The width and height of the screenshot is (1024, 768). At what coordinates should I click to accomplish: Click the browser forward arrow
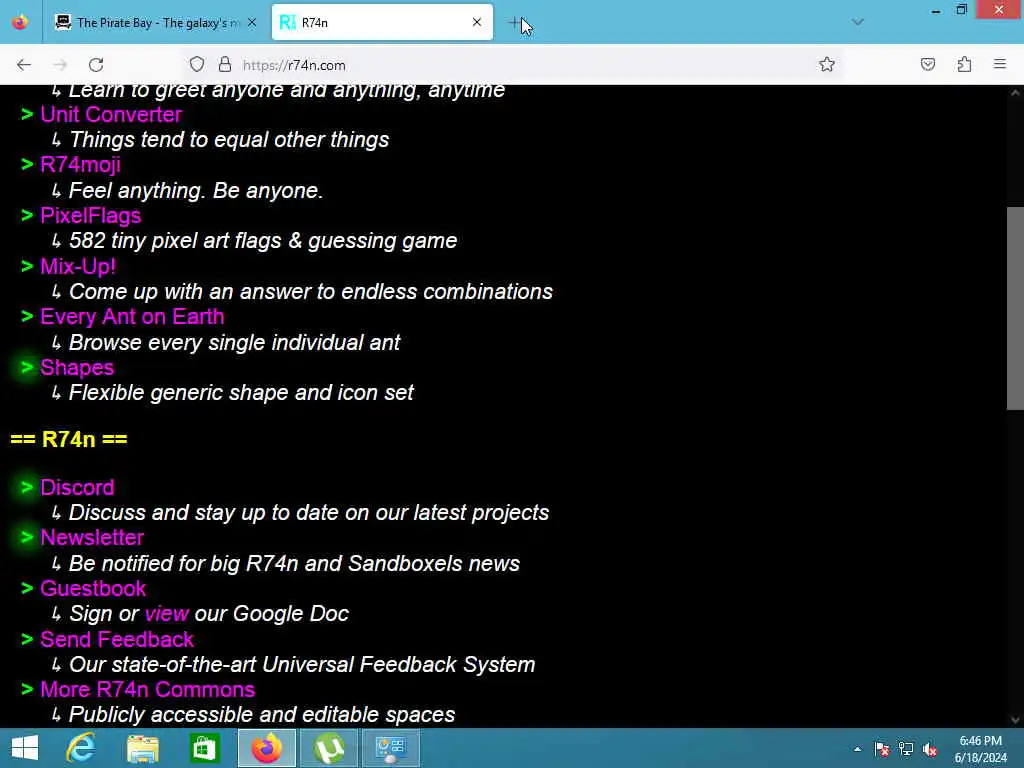tap(60, 65)
